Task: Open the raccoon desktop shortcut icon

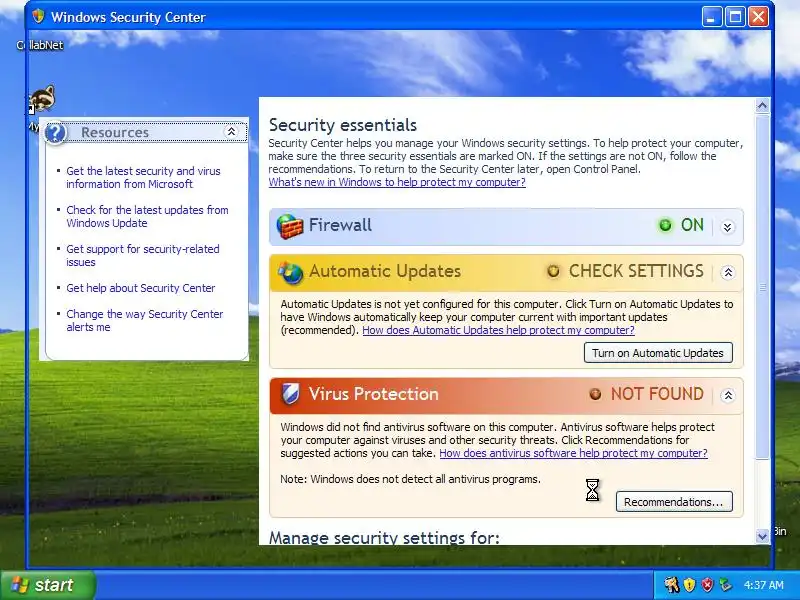Action: point(42,99)
